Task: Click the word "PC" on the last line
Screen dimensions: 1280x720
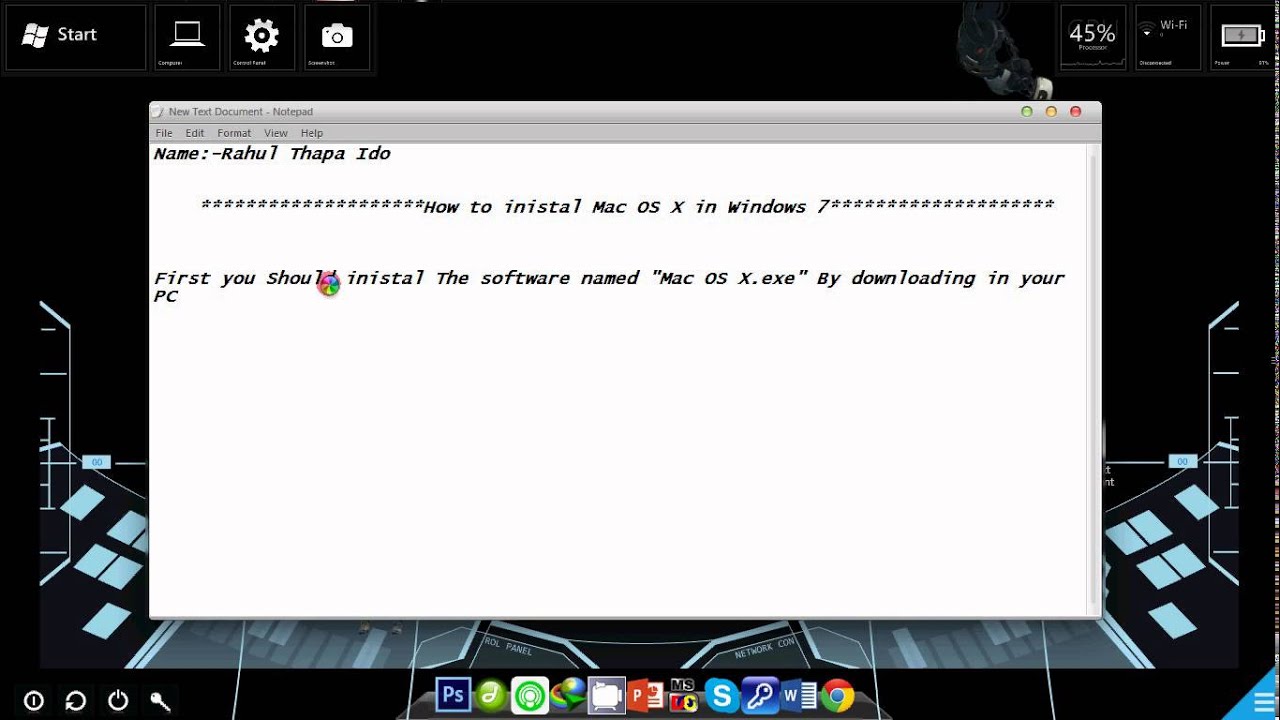Action: (165, 296)
